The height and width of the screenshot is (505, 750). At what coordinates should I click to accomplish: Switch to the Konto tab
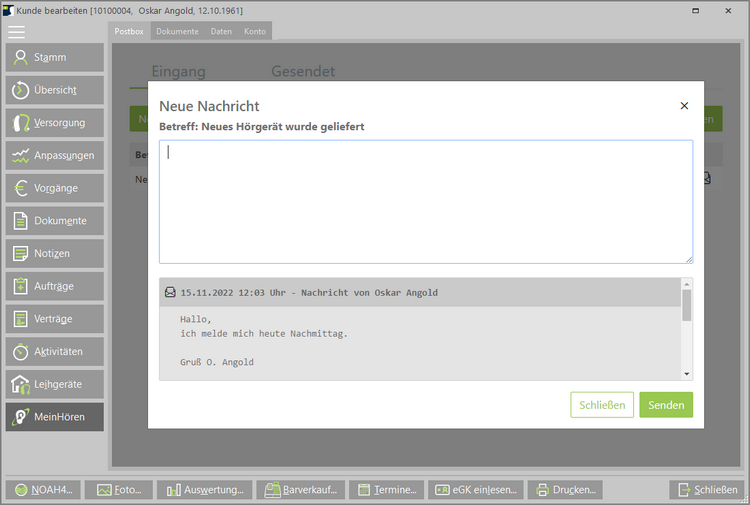[x=255, y=31]
